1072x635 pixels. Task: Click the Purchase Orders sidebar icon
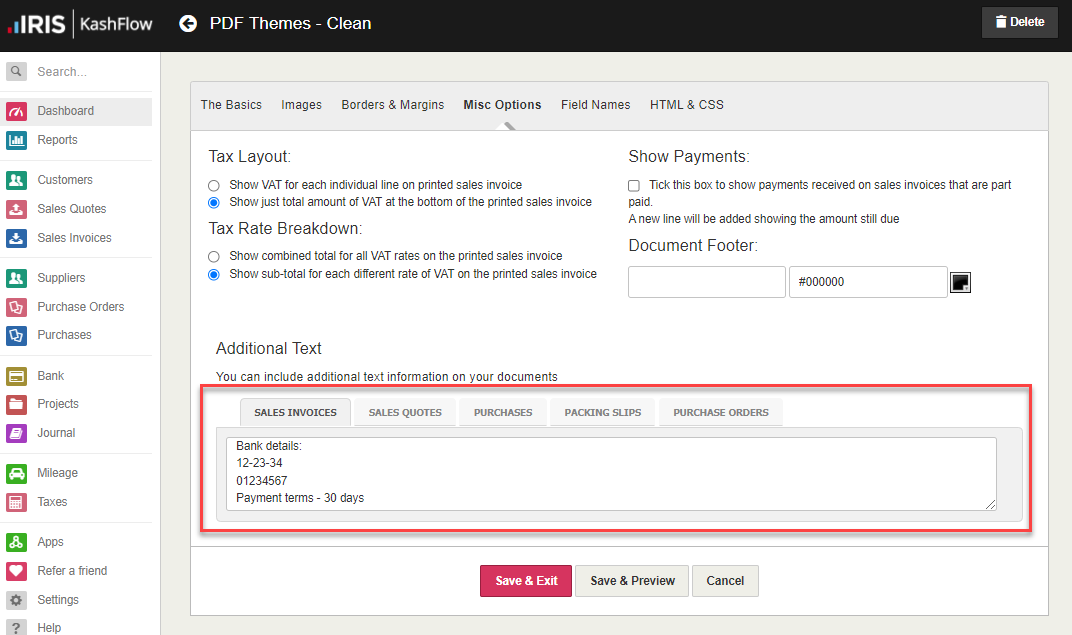(16, 307)
